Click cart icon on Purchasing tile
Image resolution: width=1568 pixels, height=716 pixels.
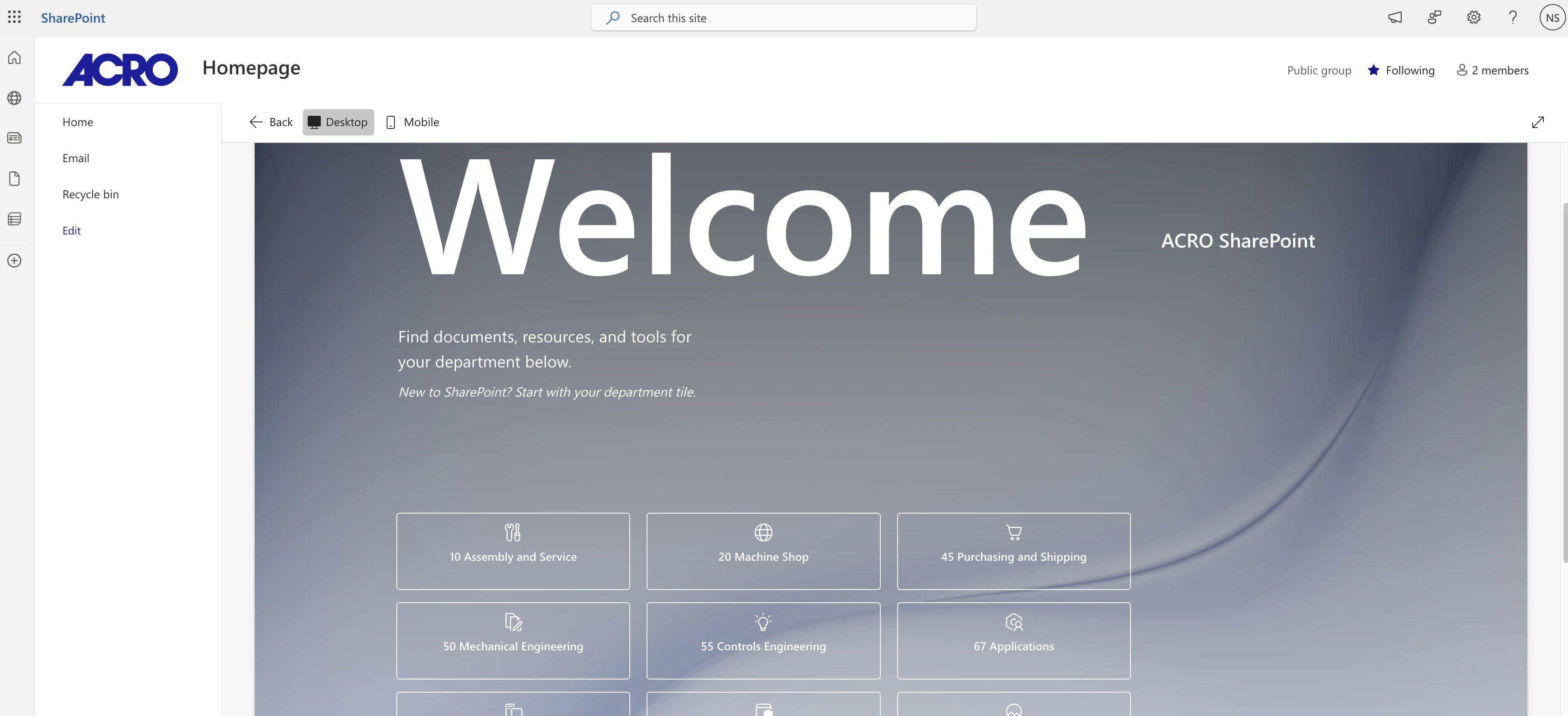click(x=1013, y=532)
